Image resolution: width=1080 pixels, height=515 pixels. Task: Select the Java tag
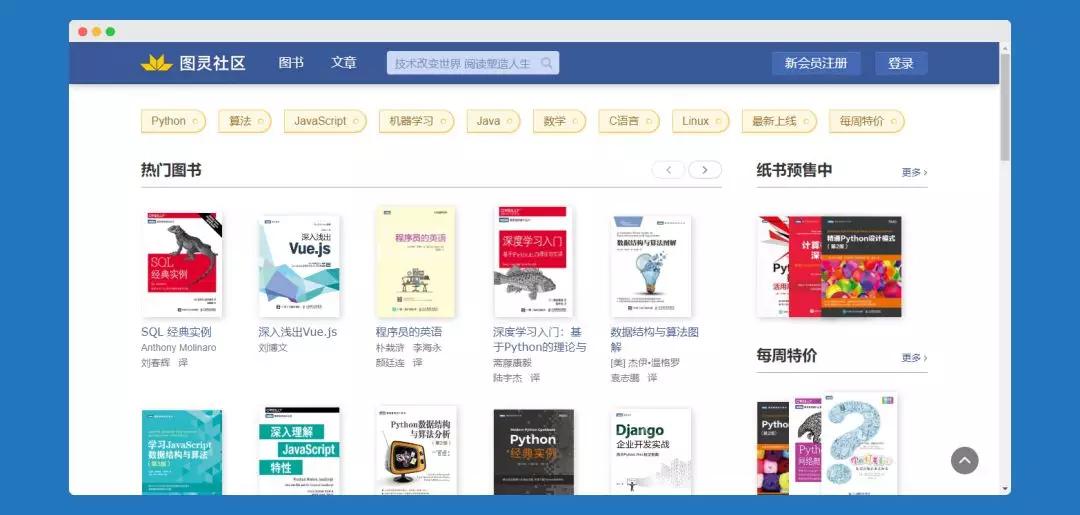(x=492, y=121)
